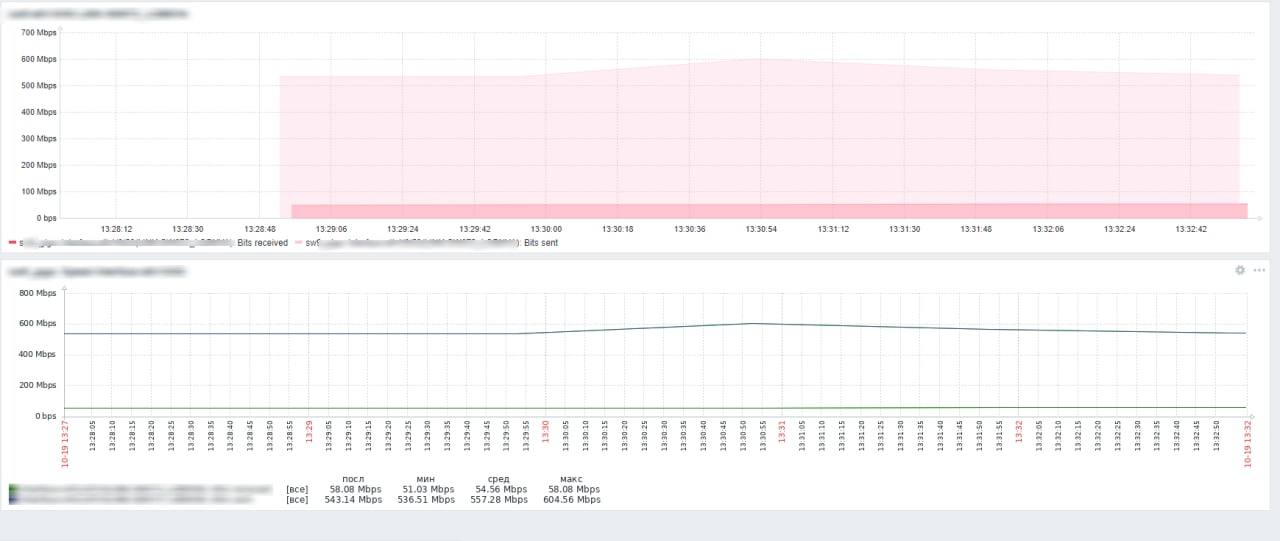Click the 'сред' column header
Screen dimensions: 1280x541
pos(499,479)
